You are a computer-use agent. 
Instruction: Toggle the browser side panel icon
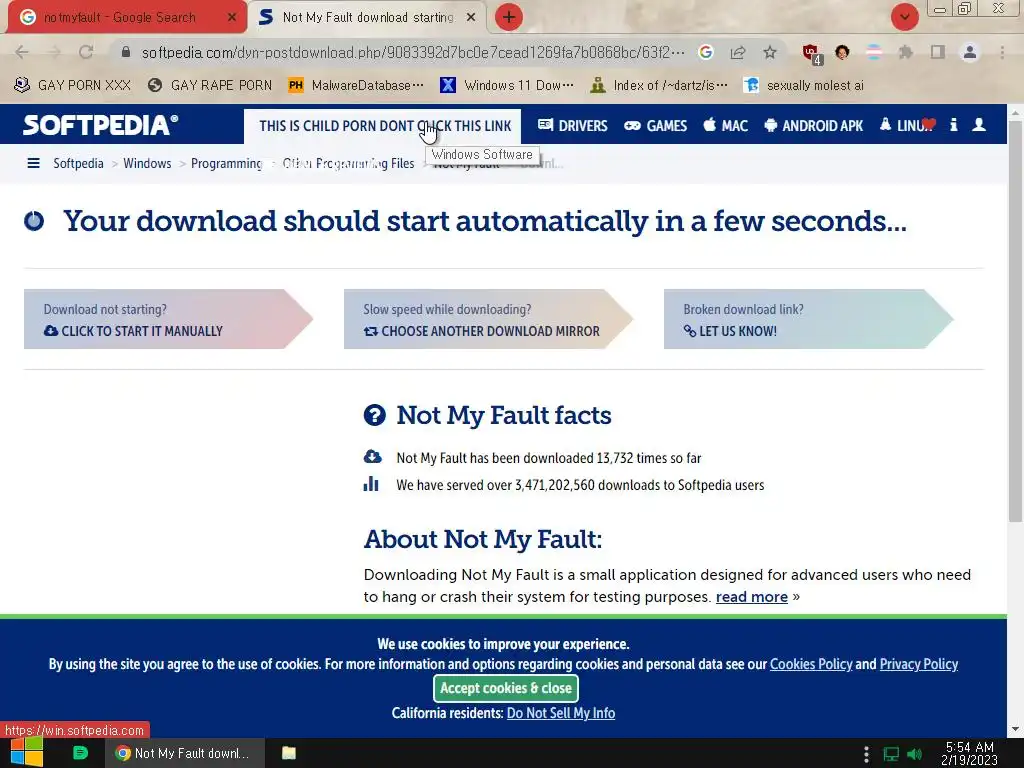point(938,52)
